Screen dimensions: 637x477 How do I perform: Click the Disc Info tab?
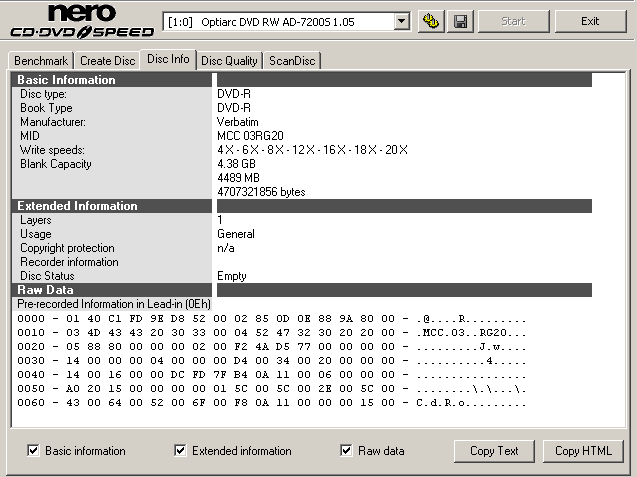tap(168, 59)
